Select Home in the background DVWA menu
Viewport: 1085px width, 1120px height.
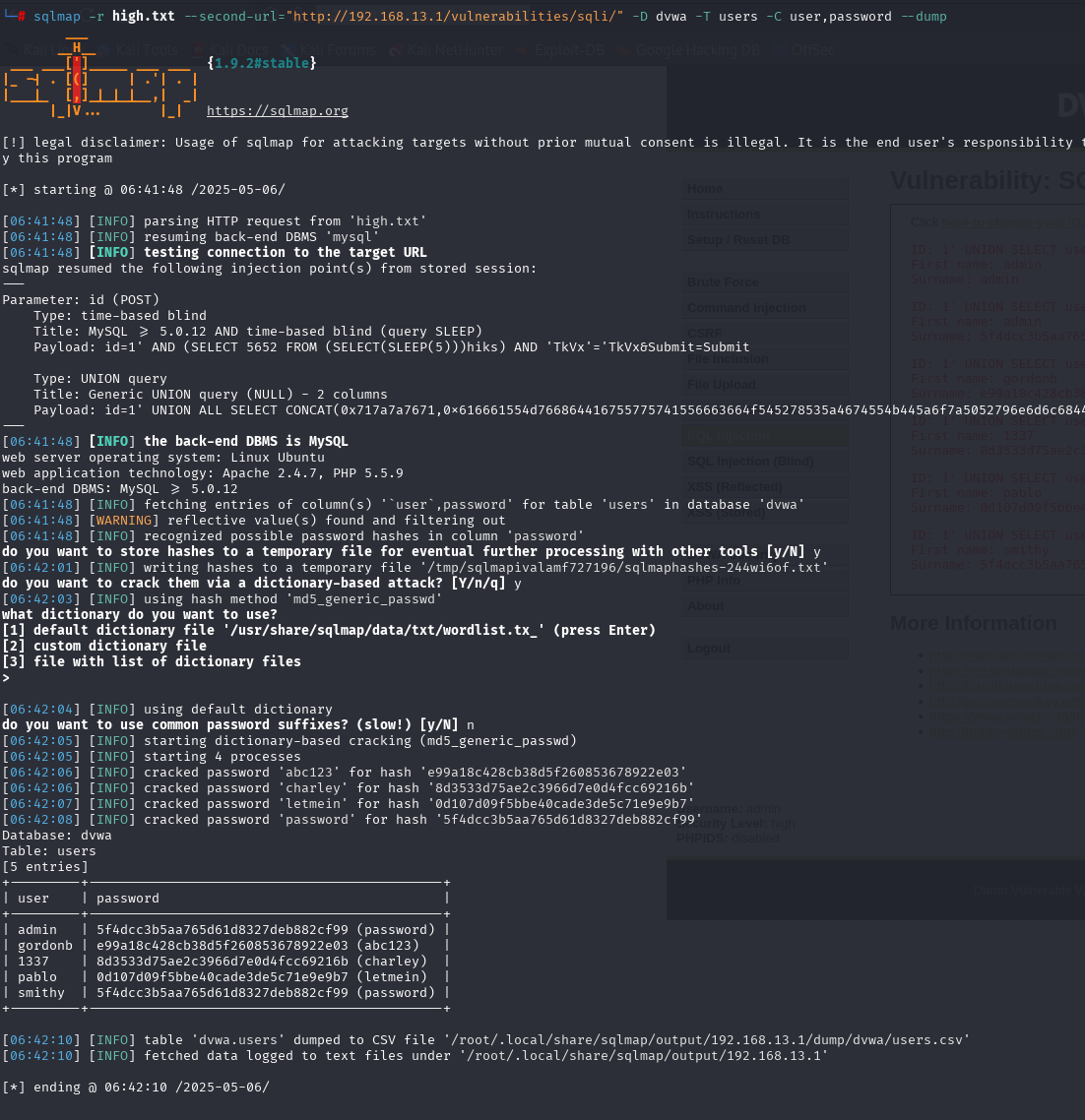coord(765,189)
